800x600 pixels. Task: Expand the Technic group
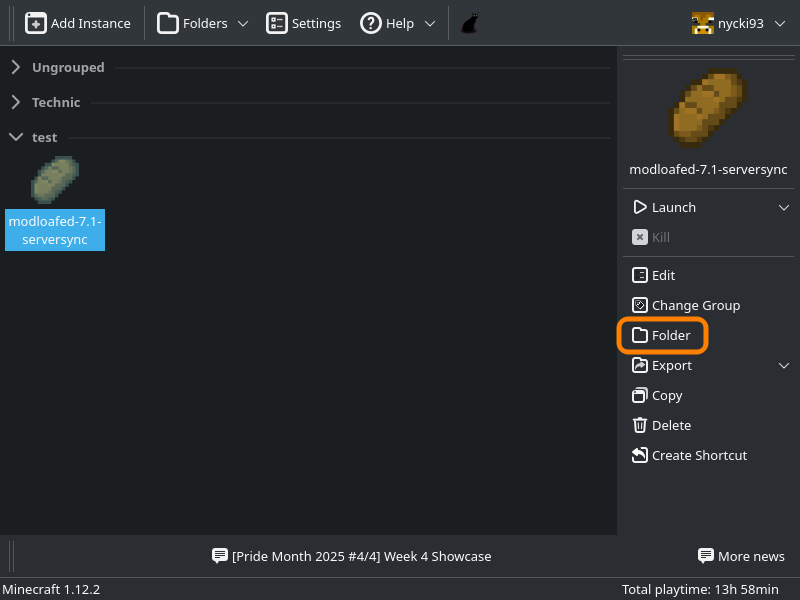16,102
